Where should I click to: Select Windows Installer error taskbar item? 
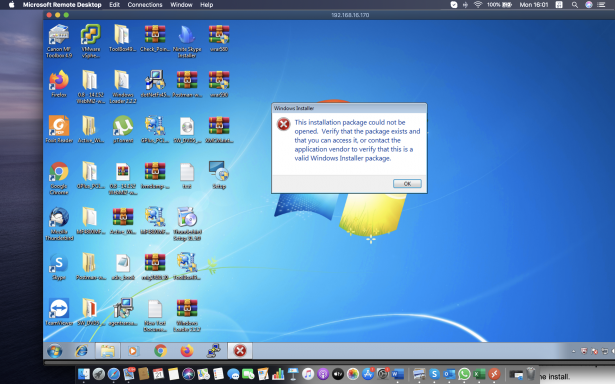(240, 351)
